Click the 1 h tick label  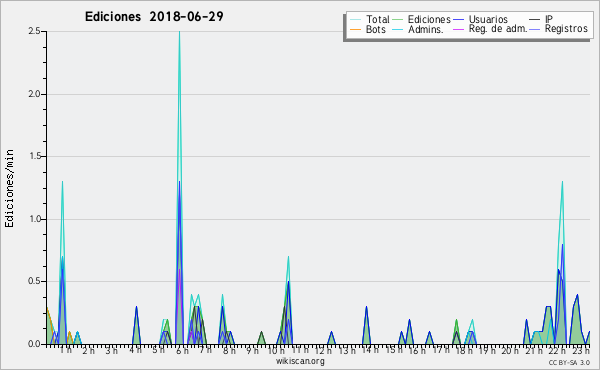click(65, 350)
